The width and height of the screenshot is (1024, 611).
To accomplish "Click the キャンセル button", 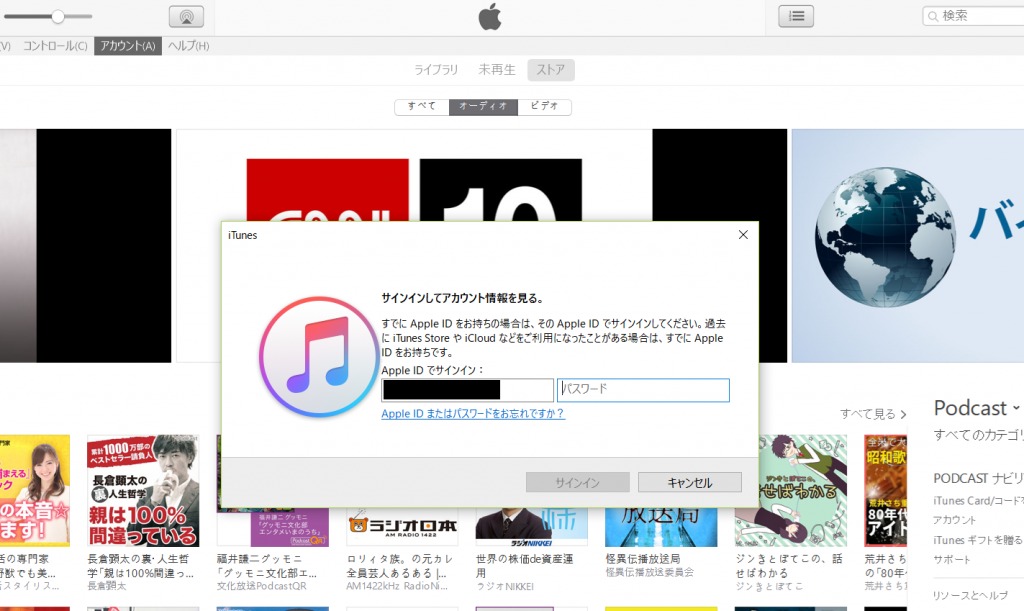I will click(690, 482).
